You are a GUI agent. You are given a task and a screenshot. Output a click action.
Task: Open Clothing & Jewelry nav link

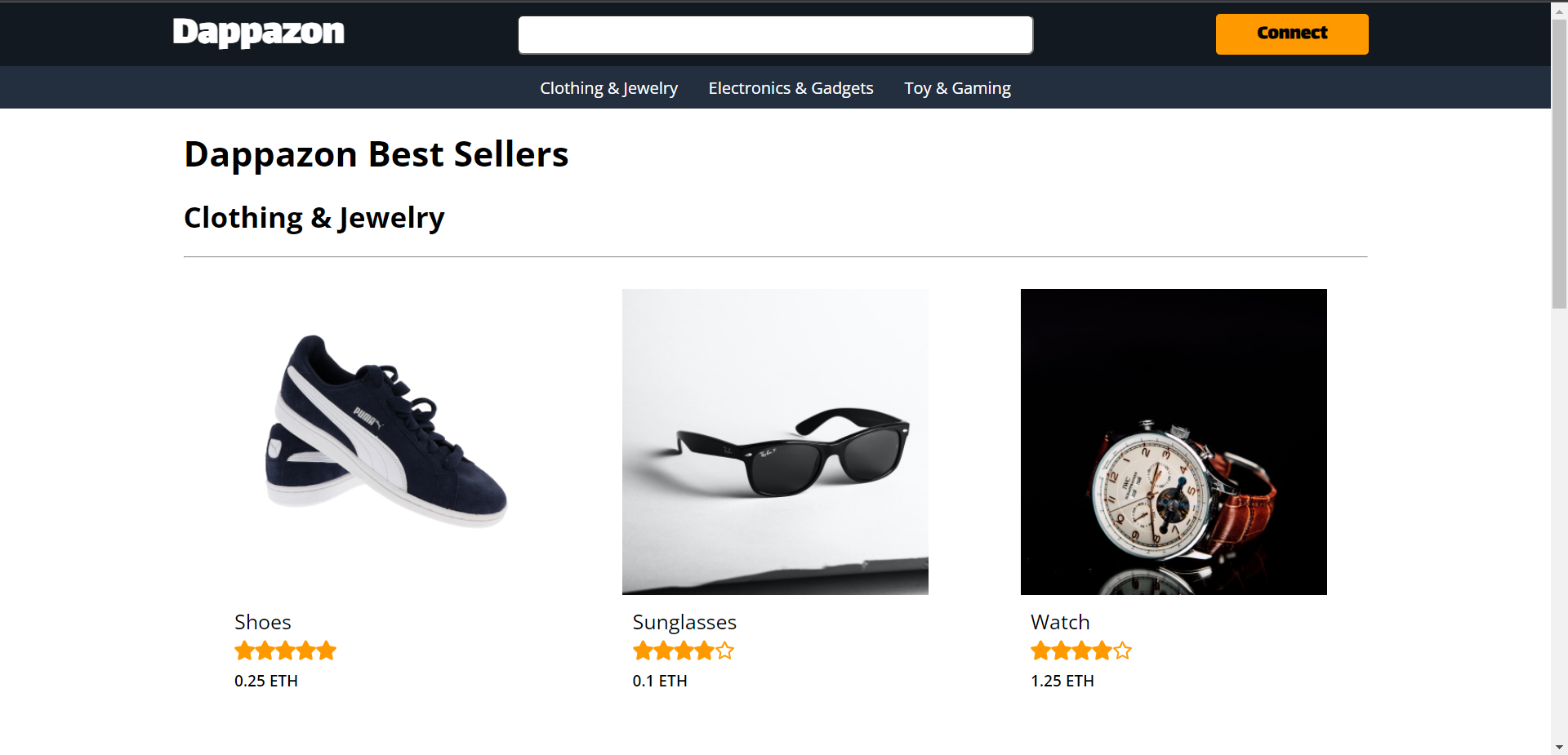(x=608, y=88)
